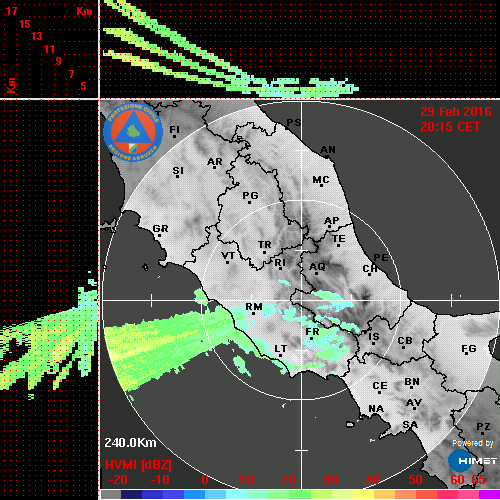Click the 'Powered by' text
The height and width of the screenshot is (500, 500).
(473, 443)
